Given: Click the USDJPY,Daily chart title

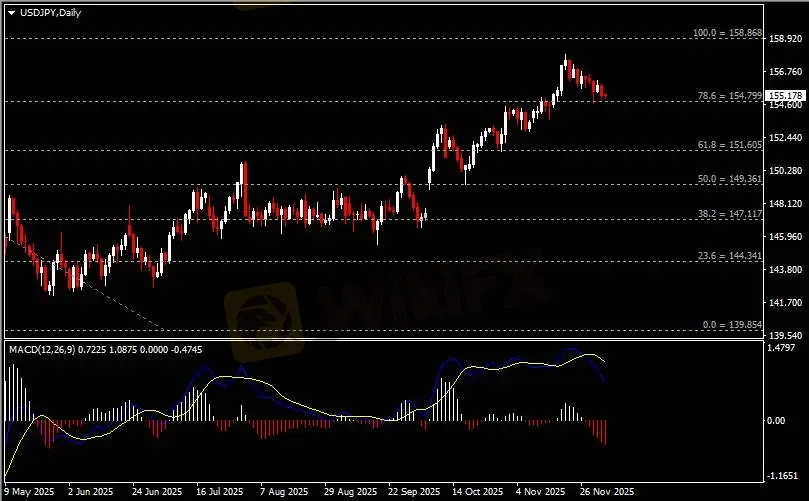Looking at the screenshot, I should [x=45, y=11].
